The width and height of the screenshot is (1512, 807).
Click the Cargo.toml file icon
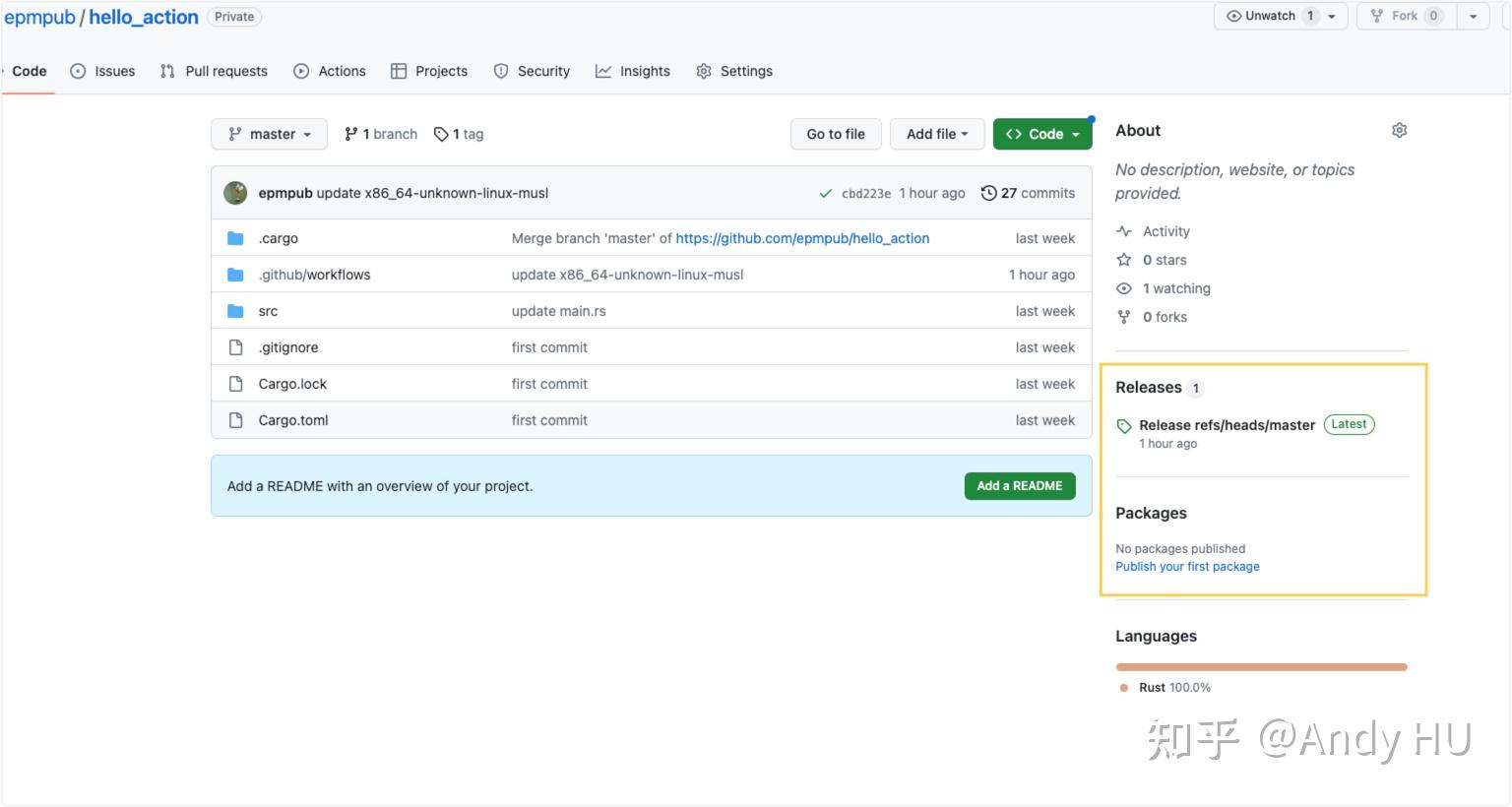[x=236, y=419]
